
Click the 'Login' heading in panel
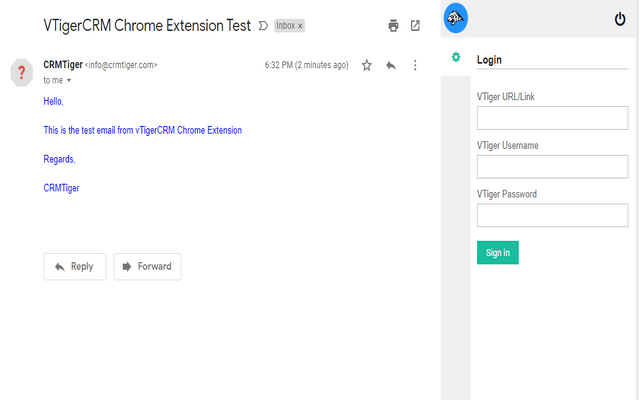click(x=489, y=60)
